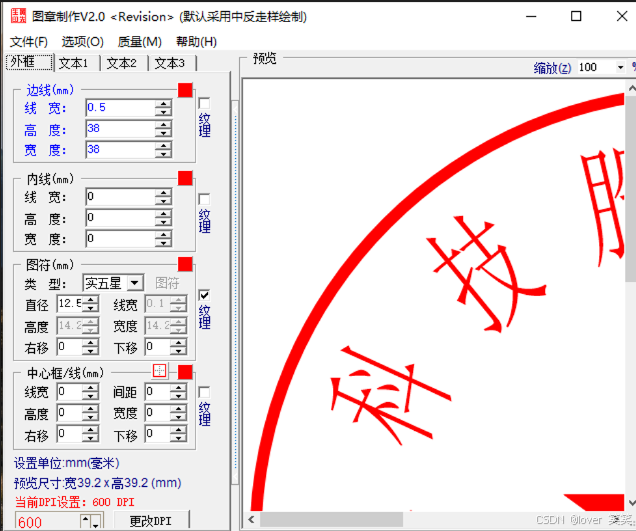636x531 pixels.
Task: Enable the 内线 纹理 checkbox
Action: 204,199
